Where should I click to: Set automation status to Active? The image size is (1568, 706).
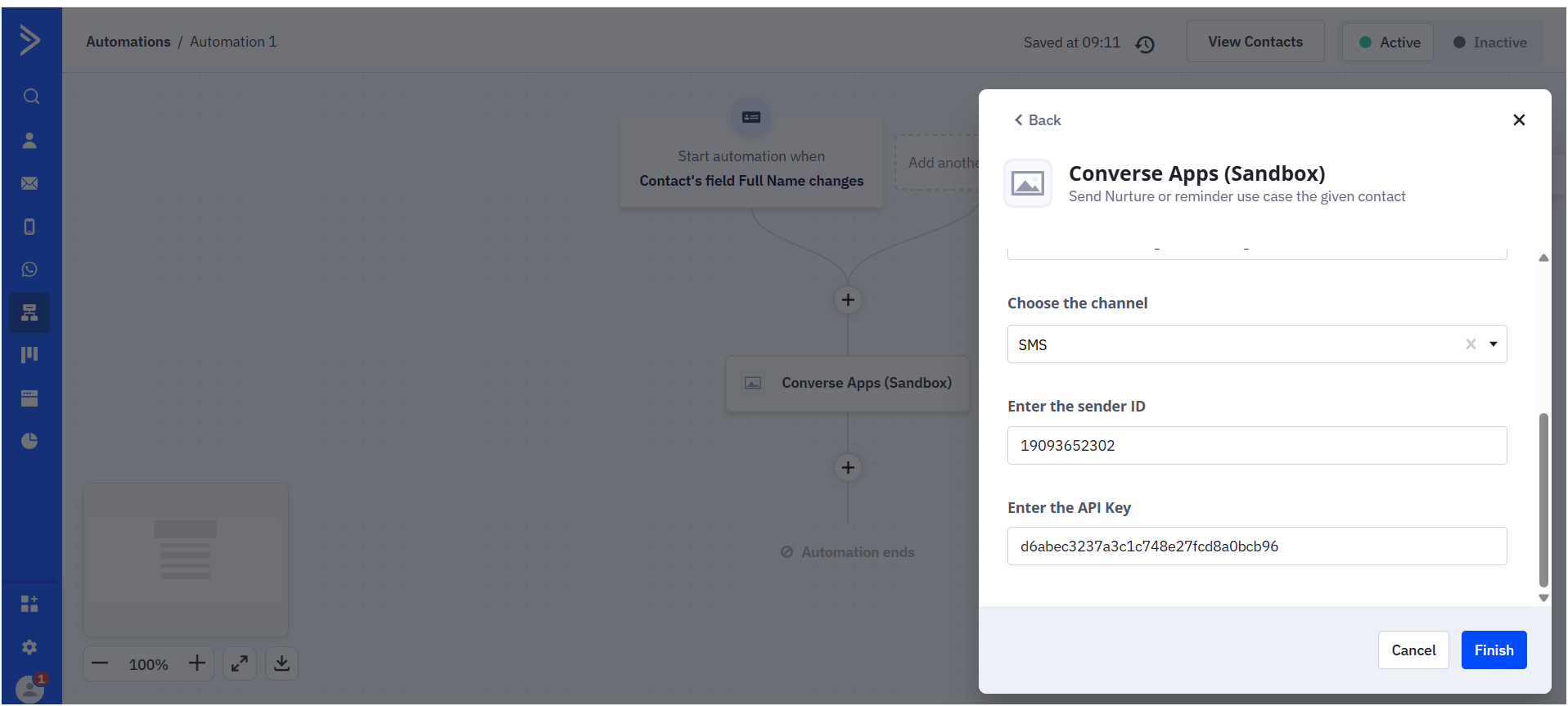pos(1389,43)
